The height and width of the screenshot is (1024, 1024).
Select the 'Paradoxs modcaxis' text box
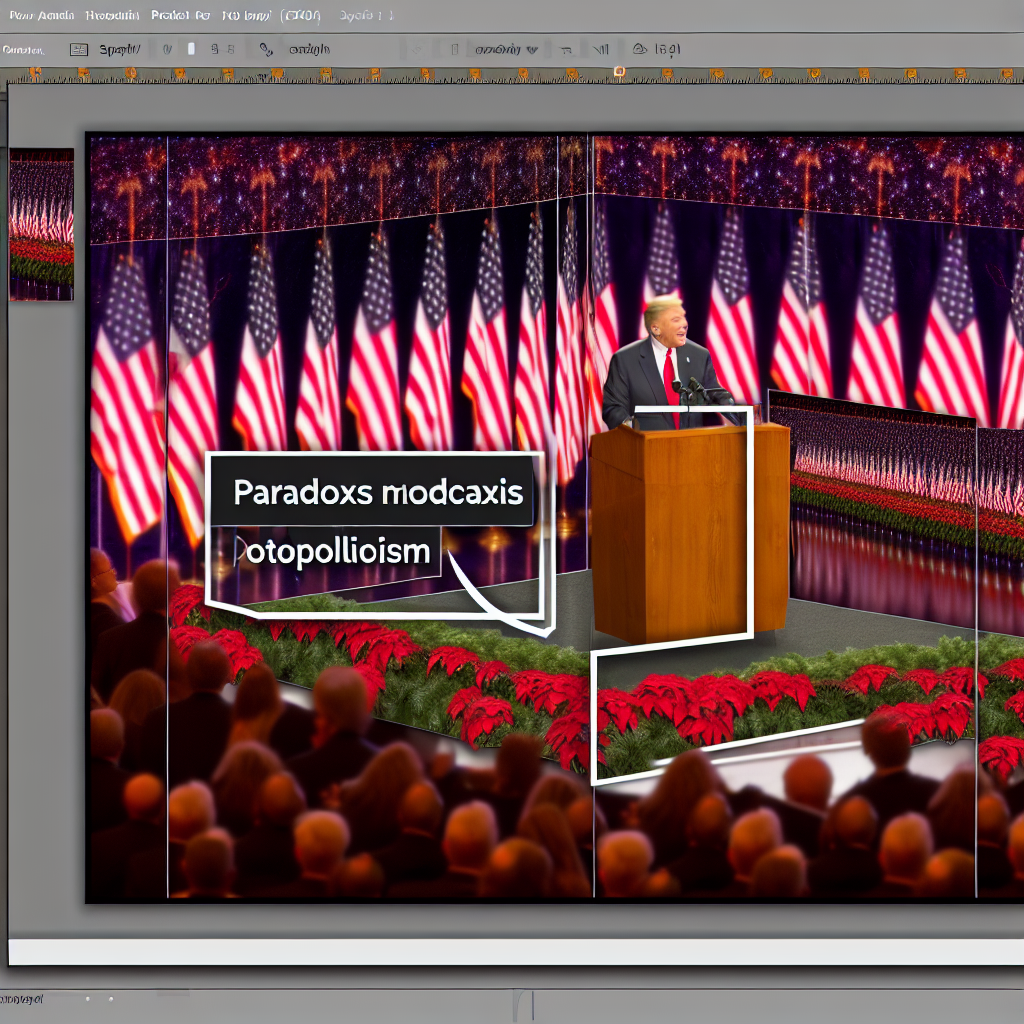378,494
